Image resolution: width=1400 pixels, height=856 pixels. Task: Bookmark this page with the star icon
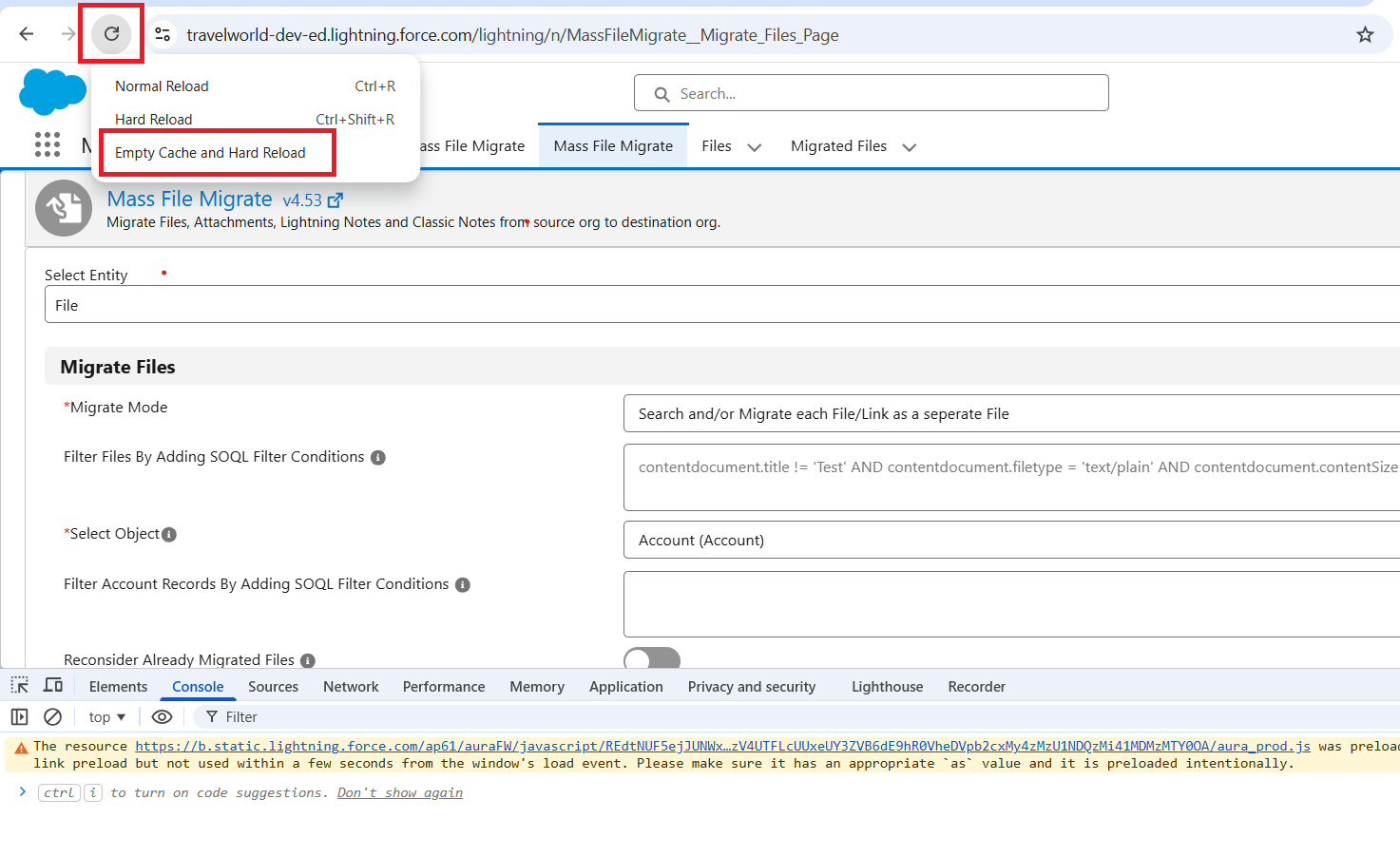pos(1365,35)
